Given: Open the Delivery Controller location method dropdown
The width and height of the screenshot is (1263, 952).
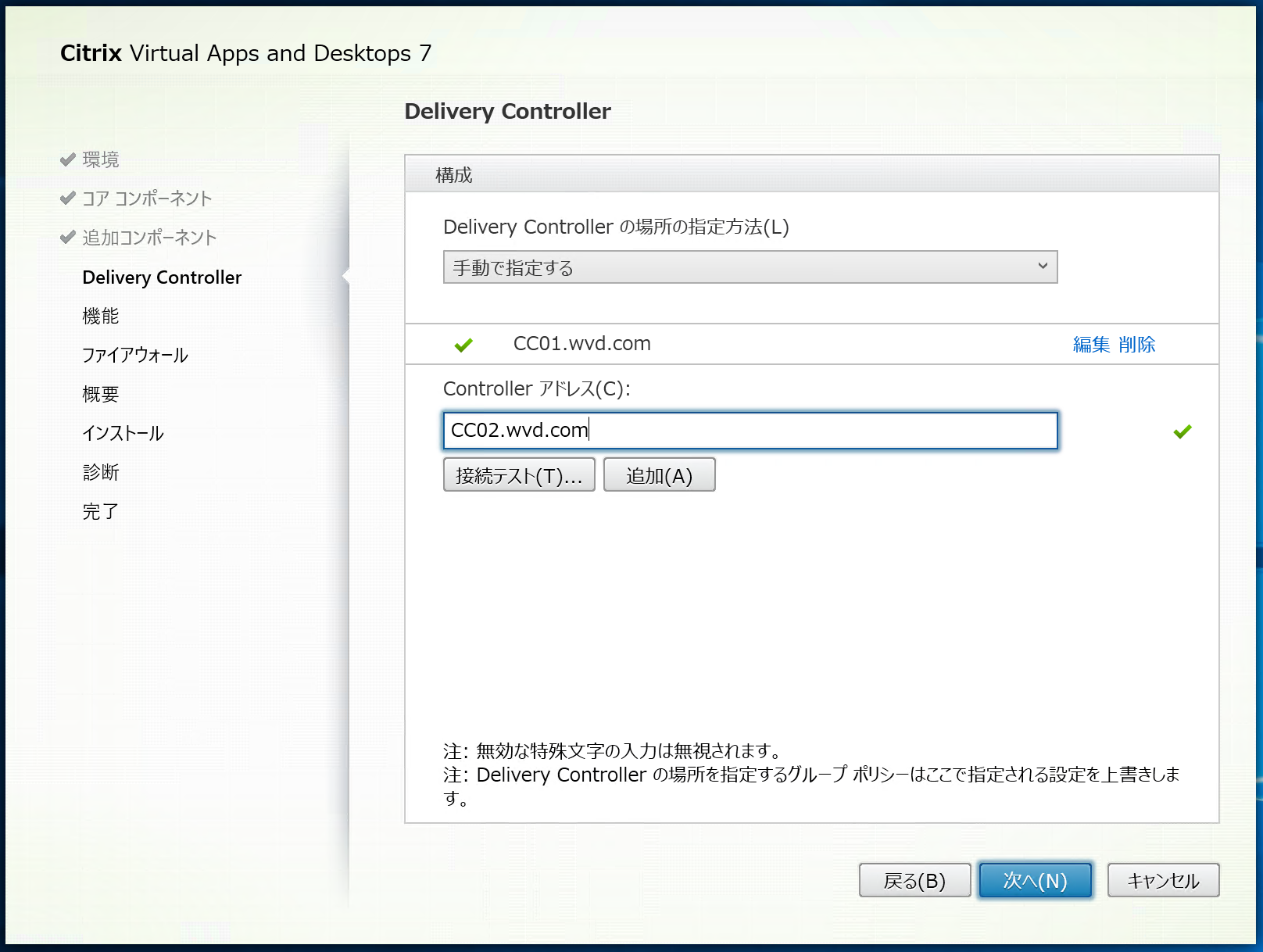Looking at the screenshot, I should (750, 267).
